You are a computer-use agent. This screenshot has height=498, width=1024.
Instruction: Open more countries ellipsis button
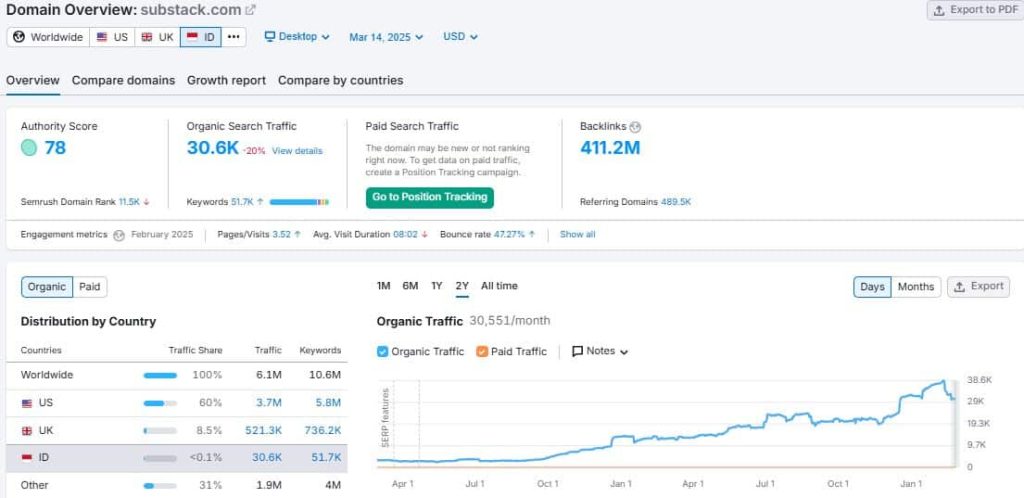pos(233,37)
